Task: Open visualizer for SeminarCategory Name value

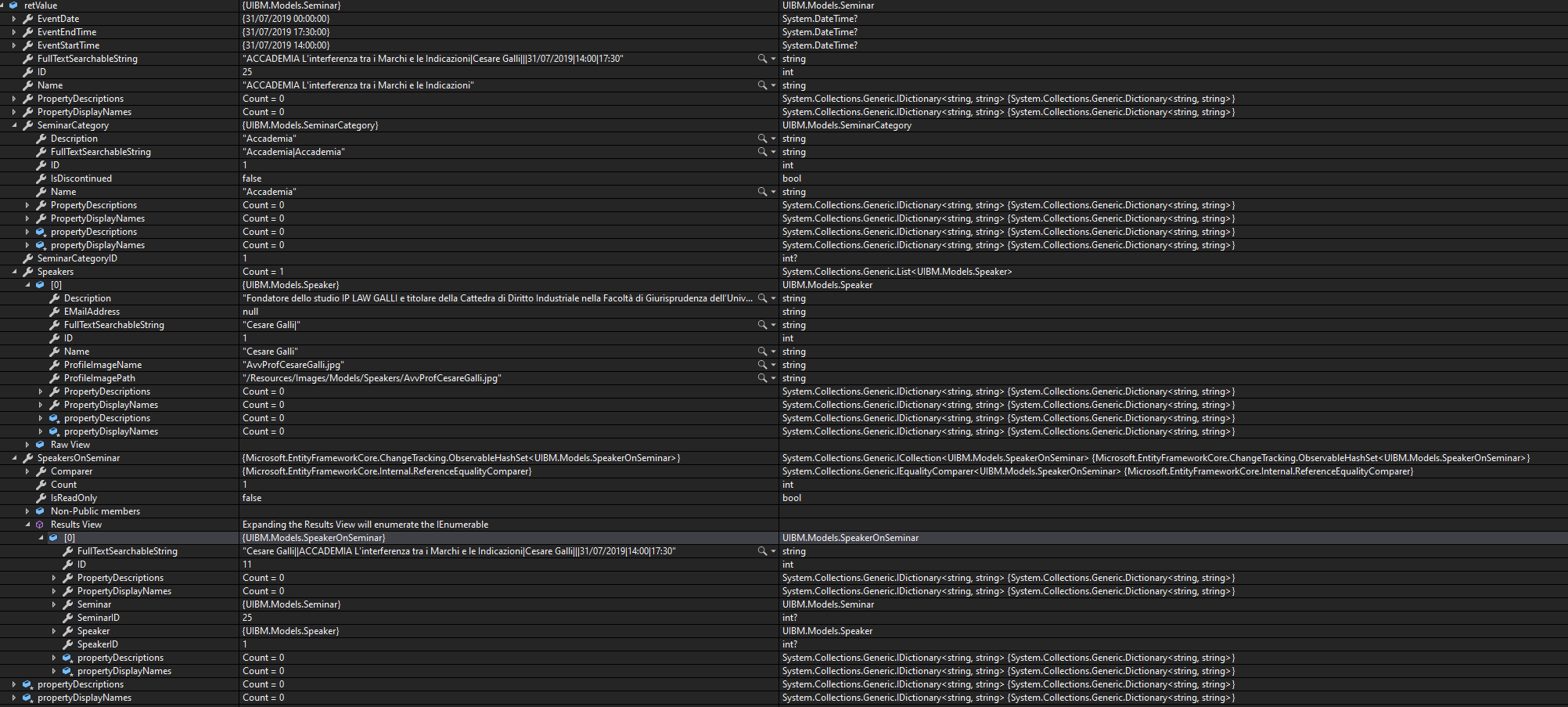Action: point(764,191)
